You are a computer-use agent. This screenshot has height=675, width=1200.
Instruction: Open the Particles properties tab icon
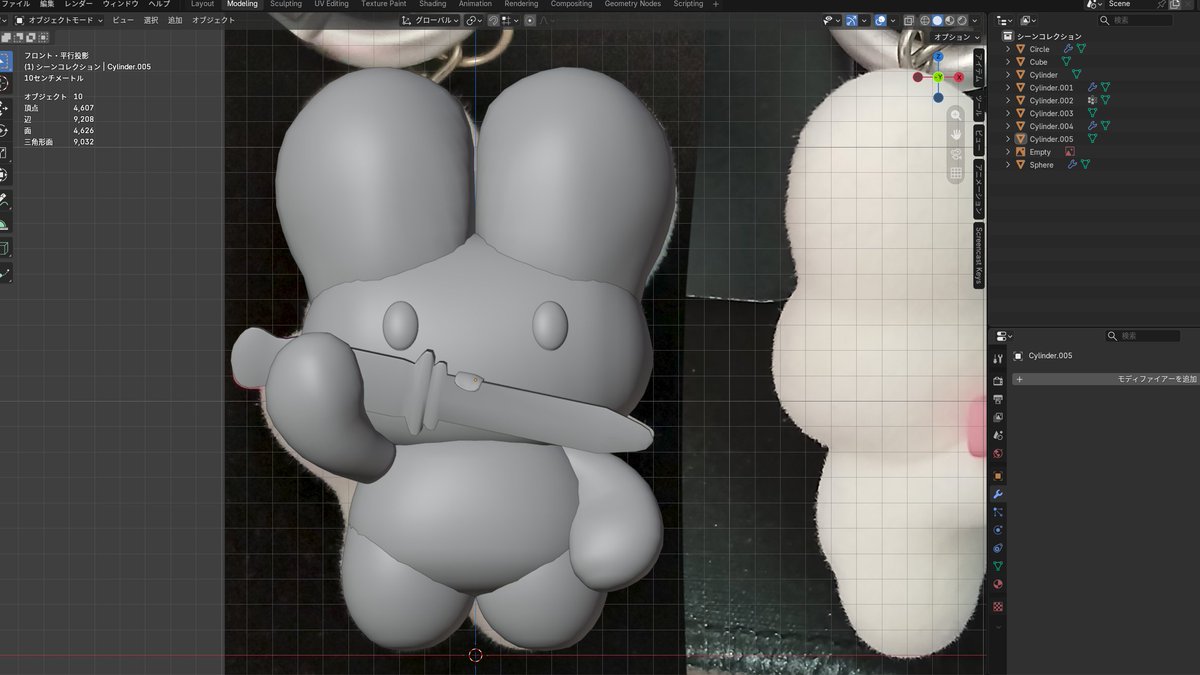[x=997, y=512]
